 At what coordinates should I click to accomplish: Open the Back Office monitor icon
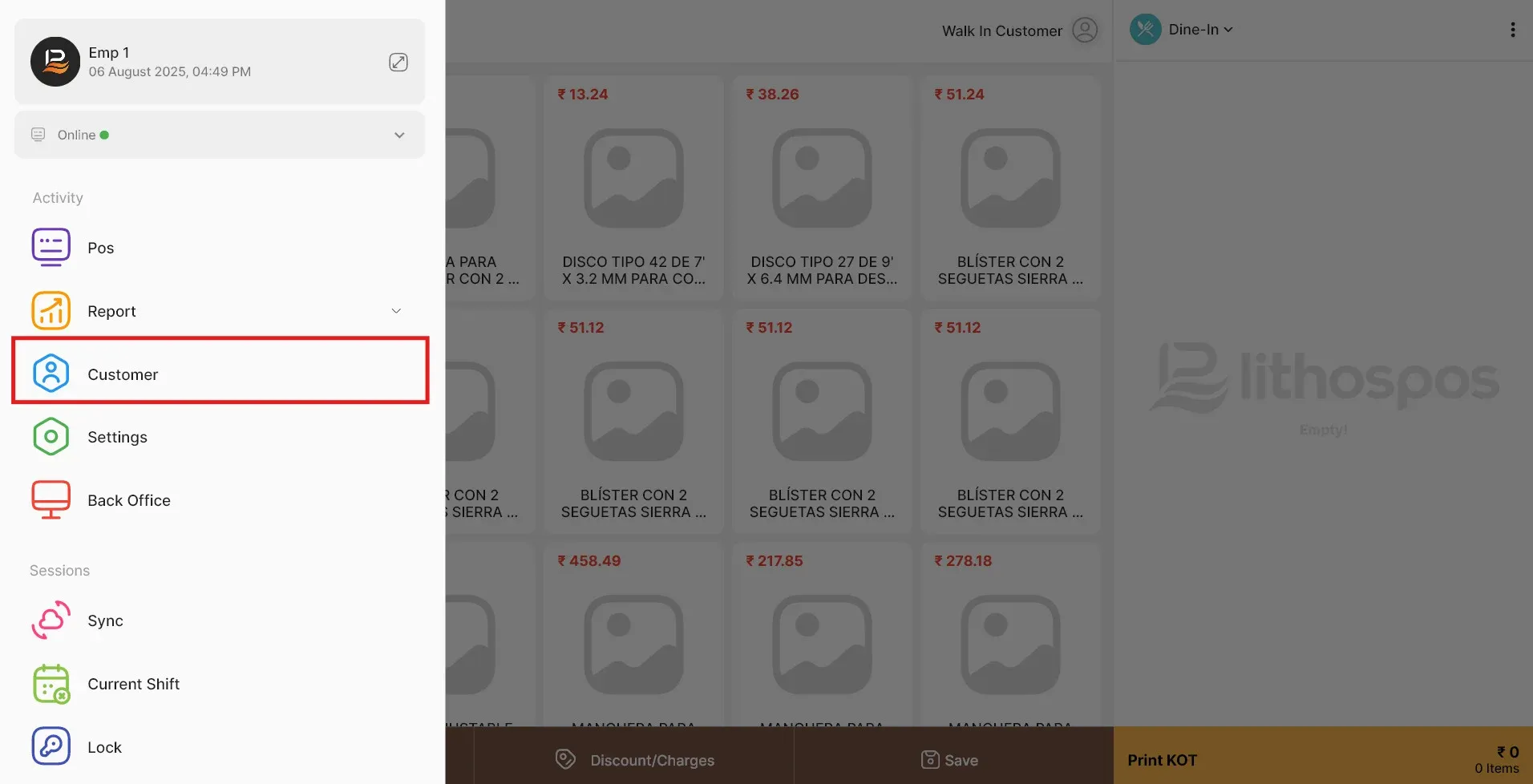51,500
